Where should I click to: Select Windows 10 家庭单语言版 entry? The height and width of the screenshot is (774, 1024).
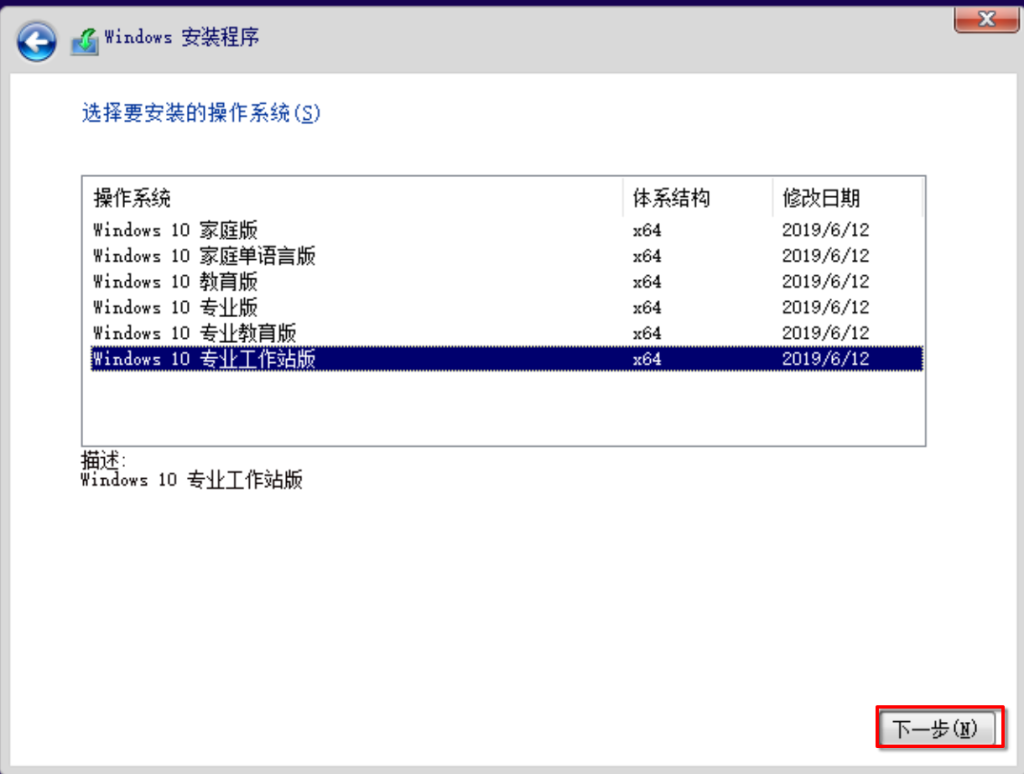click(x=204, y=256)
